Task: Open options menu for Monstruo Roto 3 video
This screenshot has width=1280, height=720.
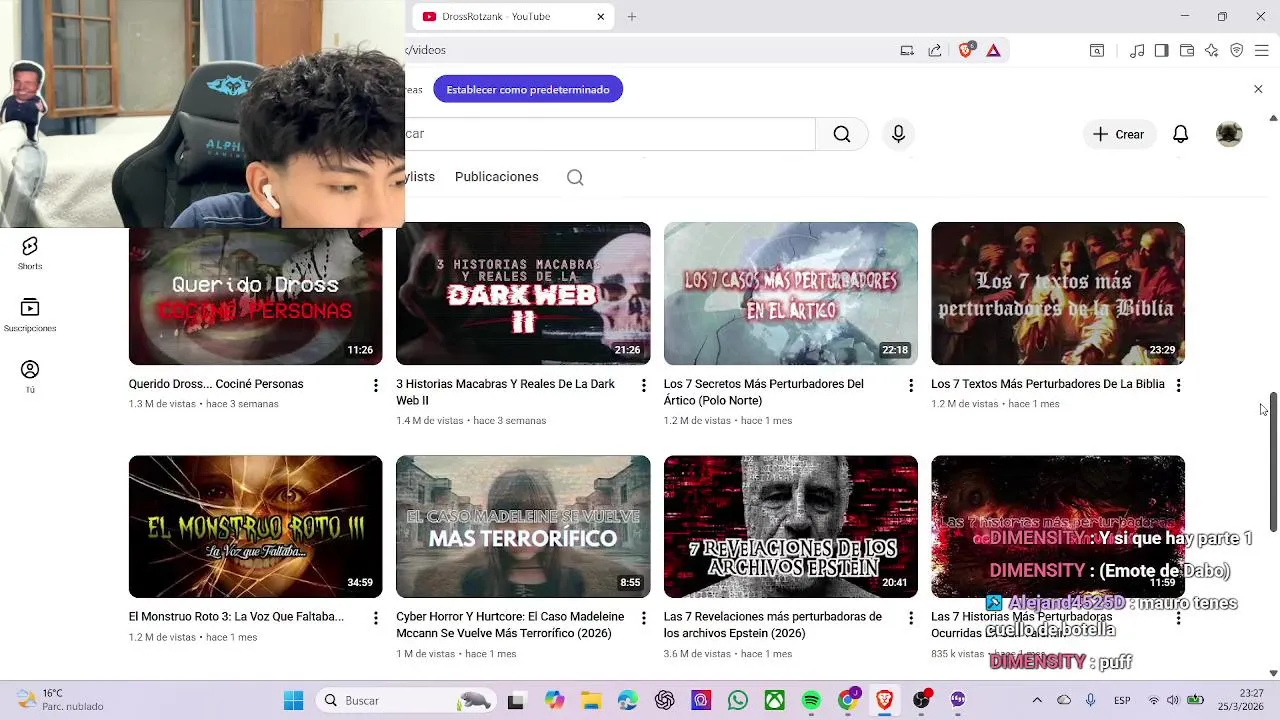Action: pyautogui.click(x=376, y=618)
